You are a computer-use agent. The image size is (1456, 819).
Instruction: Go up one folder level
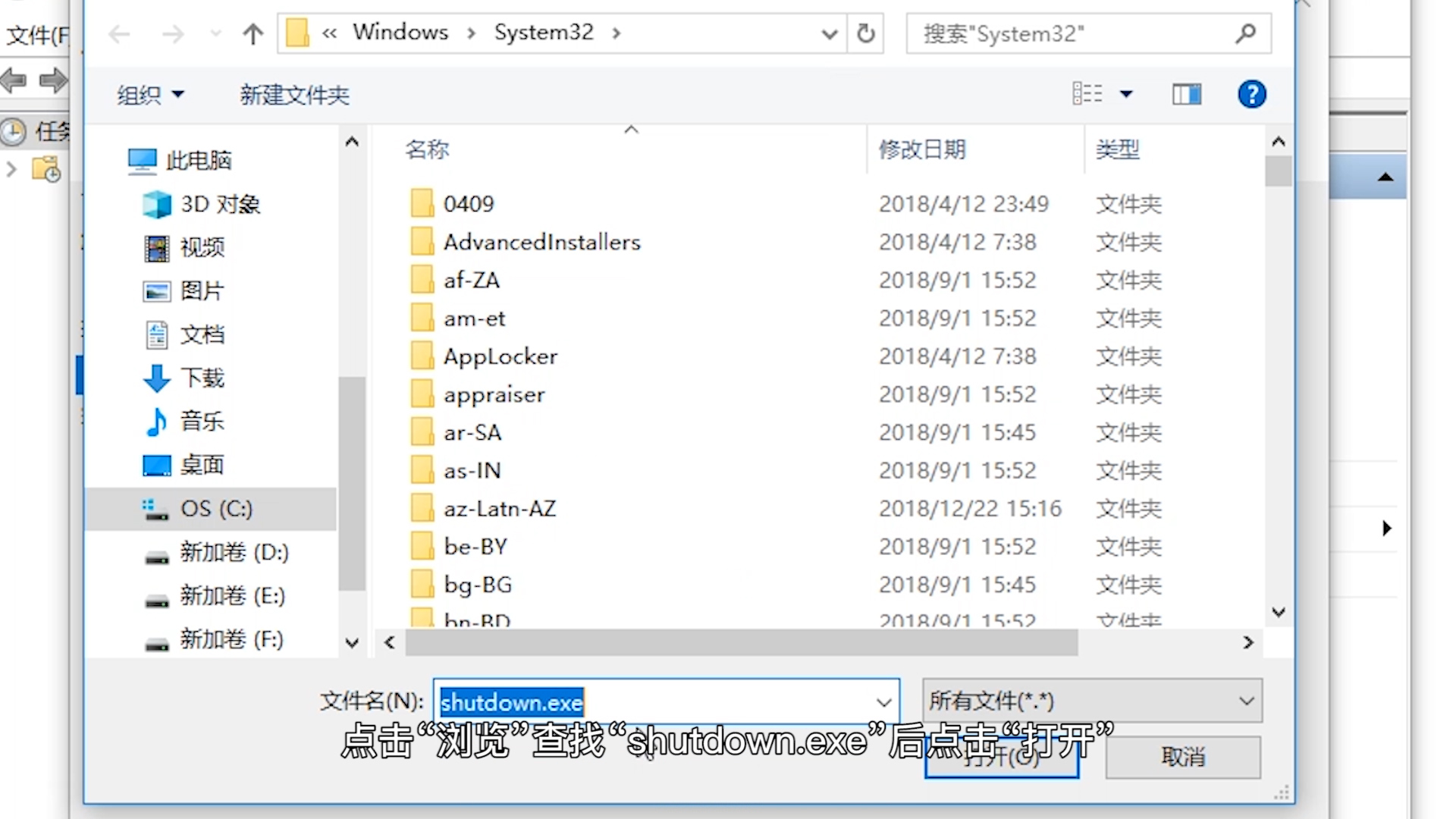point(253,33)
